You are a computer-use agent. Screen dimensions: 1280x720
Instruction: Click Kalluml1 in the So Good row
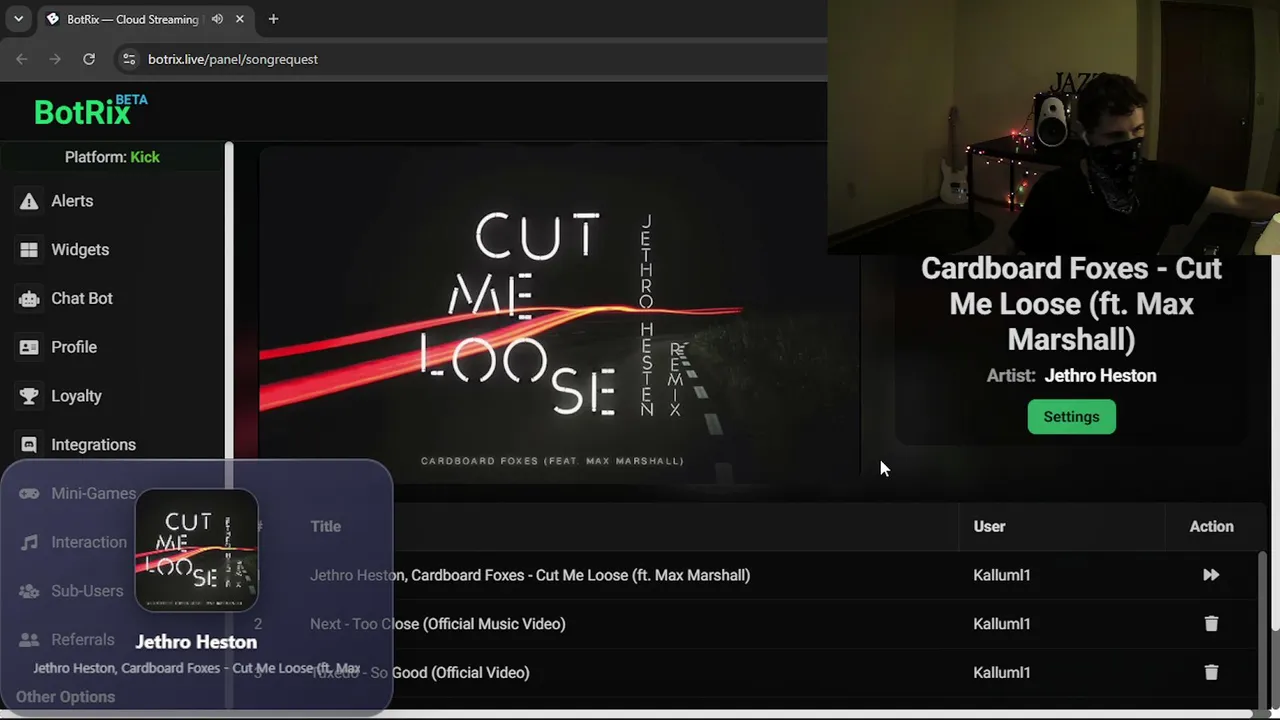tap(1001, 673)
